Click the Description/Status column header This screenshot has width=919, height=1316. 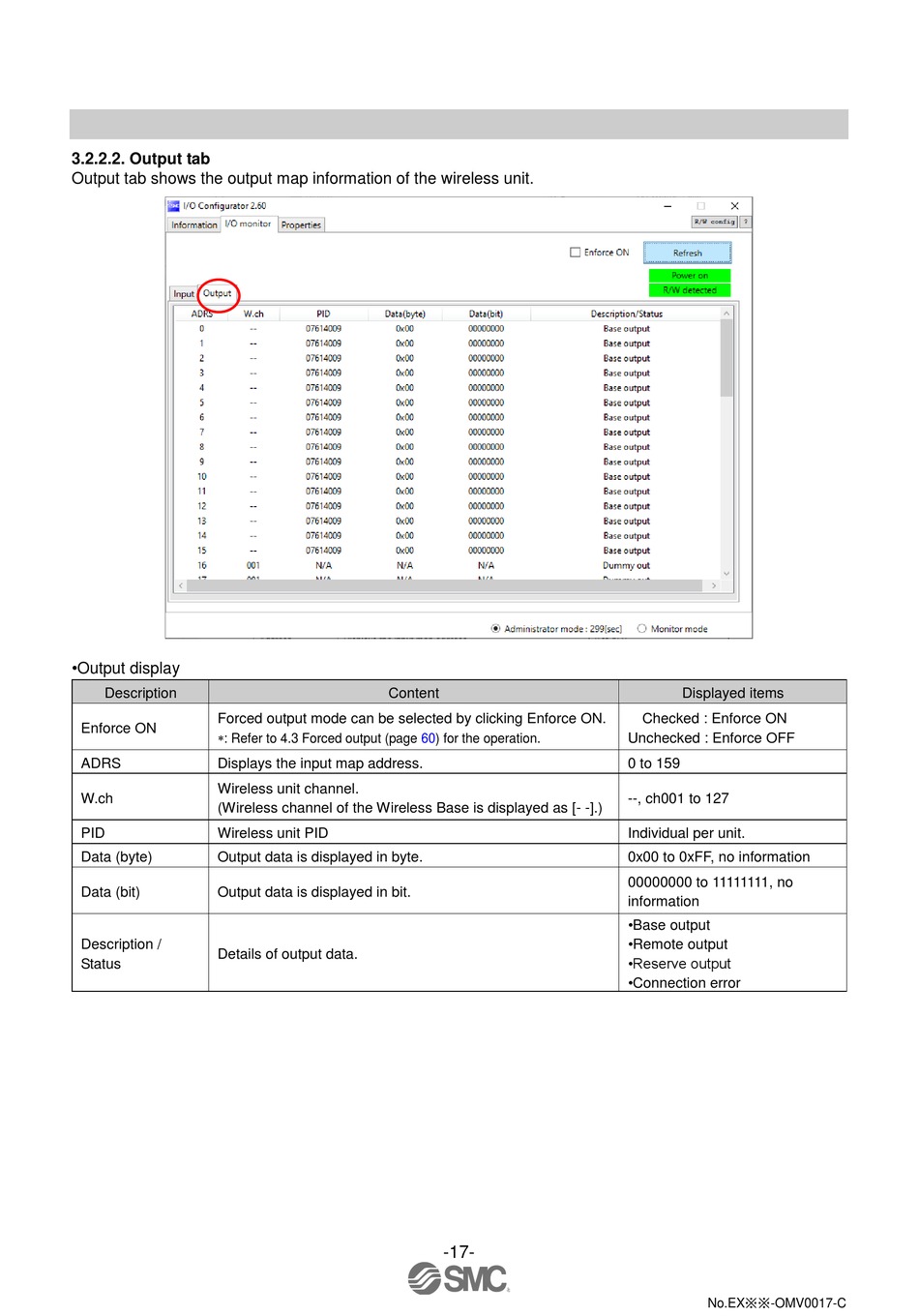coord(627,314)
